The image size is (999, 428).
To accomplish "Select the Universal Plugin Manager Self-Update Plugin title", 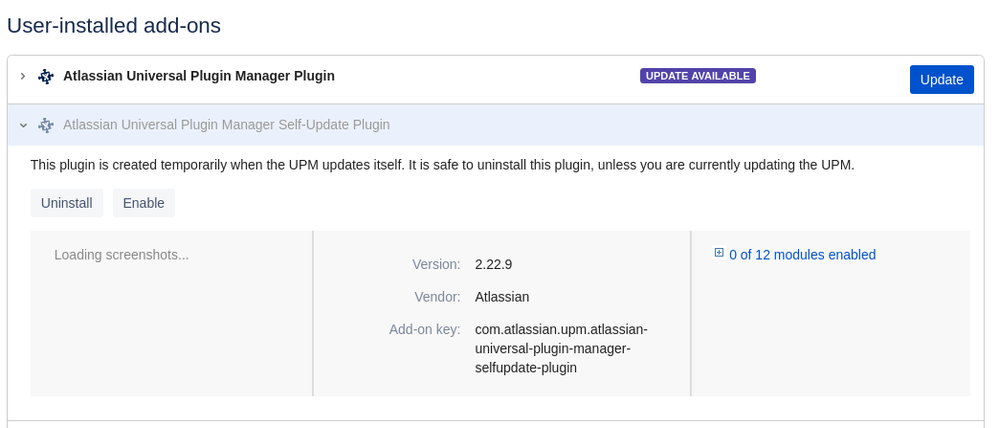I will click(226, 125).
